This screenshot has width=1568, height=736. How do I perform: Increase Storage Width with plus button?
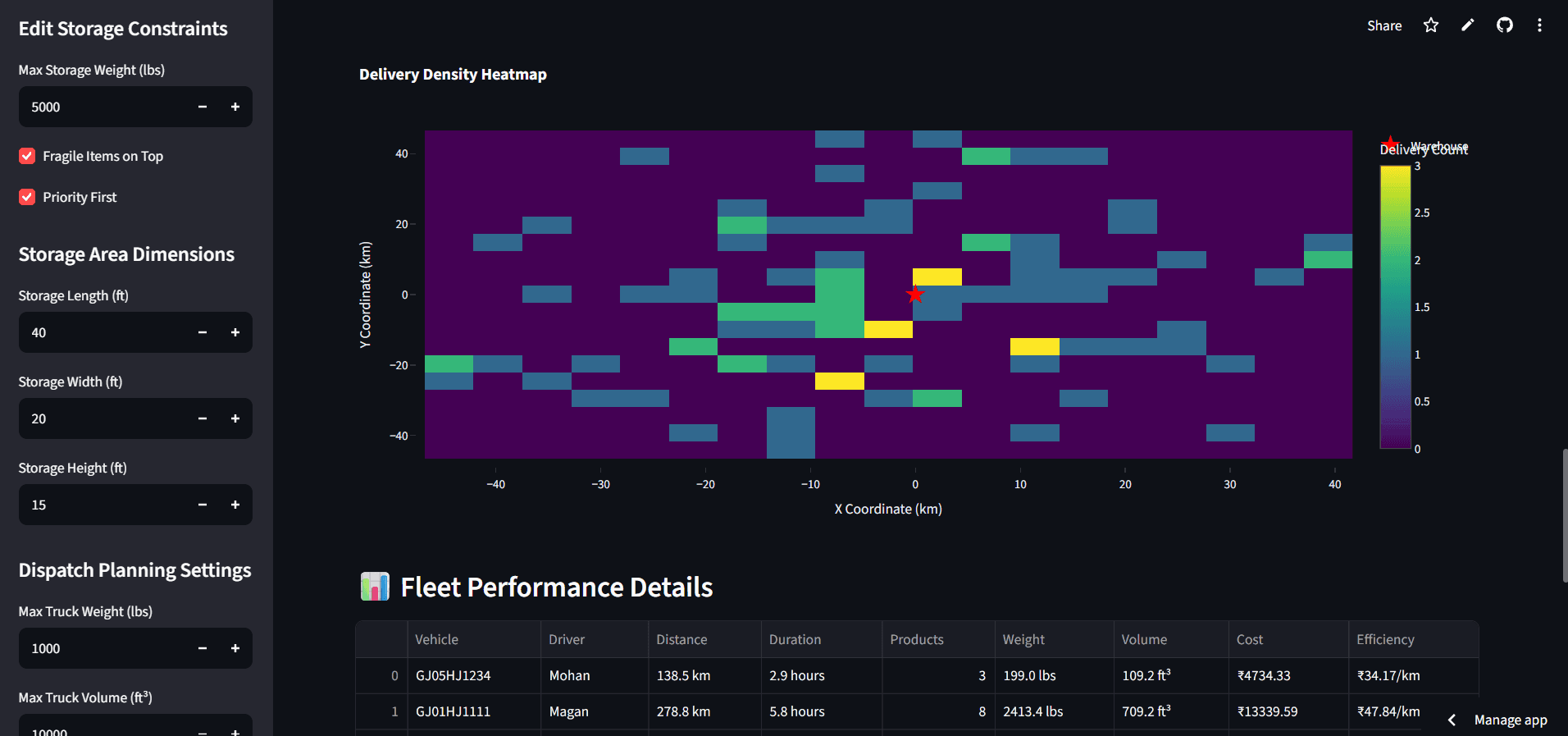coord(235,418)
